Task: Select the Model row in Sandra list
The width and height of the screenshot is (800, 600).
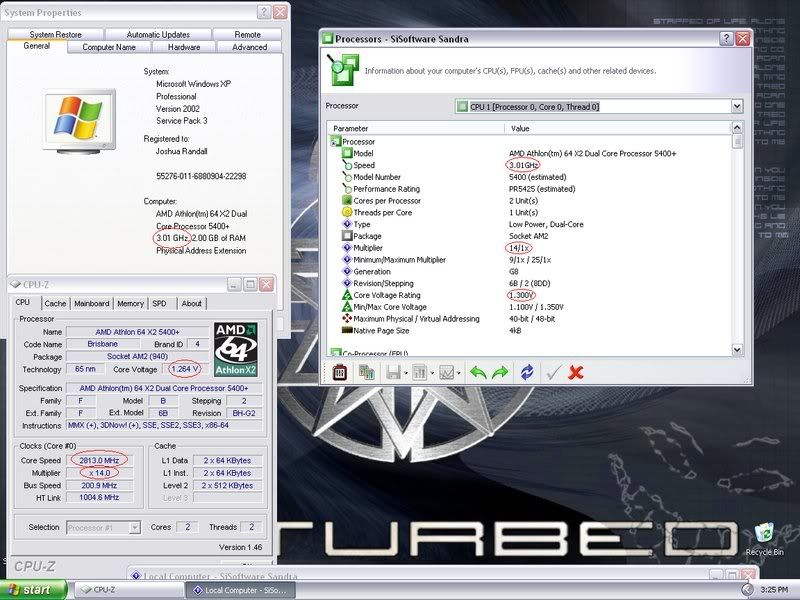Action: 530,153
